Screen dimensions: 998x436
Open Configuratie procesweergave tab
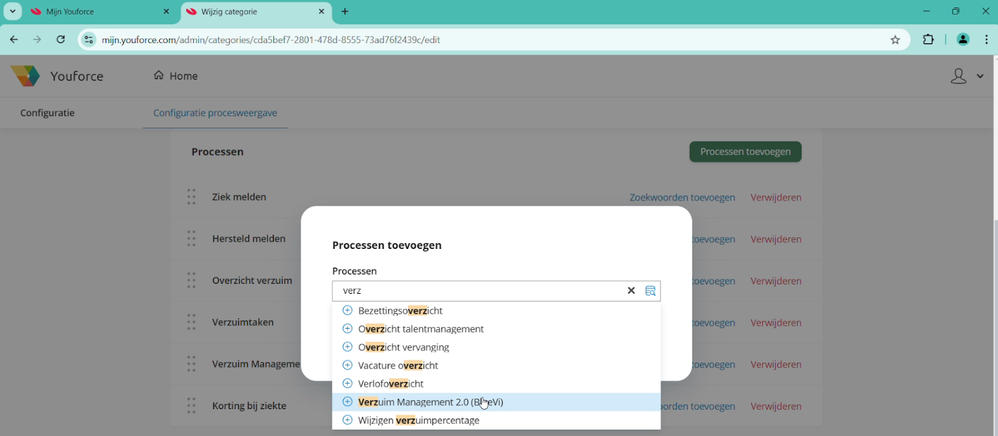pyautogui.click(x=215, y=113)
